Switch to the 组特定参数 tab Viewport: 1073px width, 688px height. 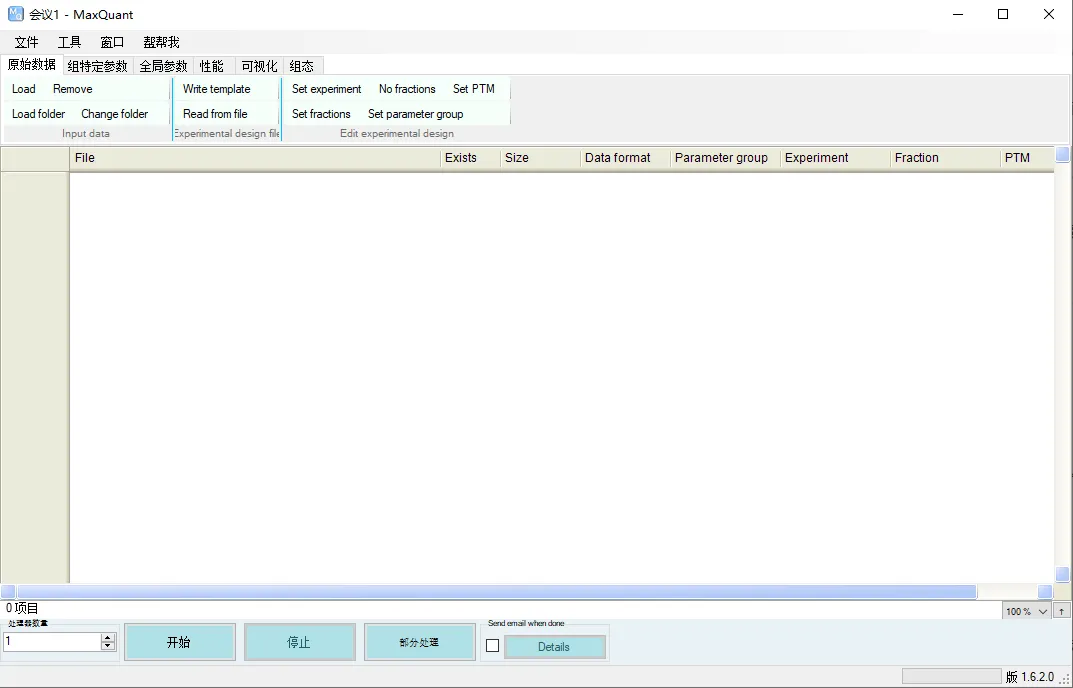[x=97, y=66]
